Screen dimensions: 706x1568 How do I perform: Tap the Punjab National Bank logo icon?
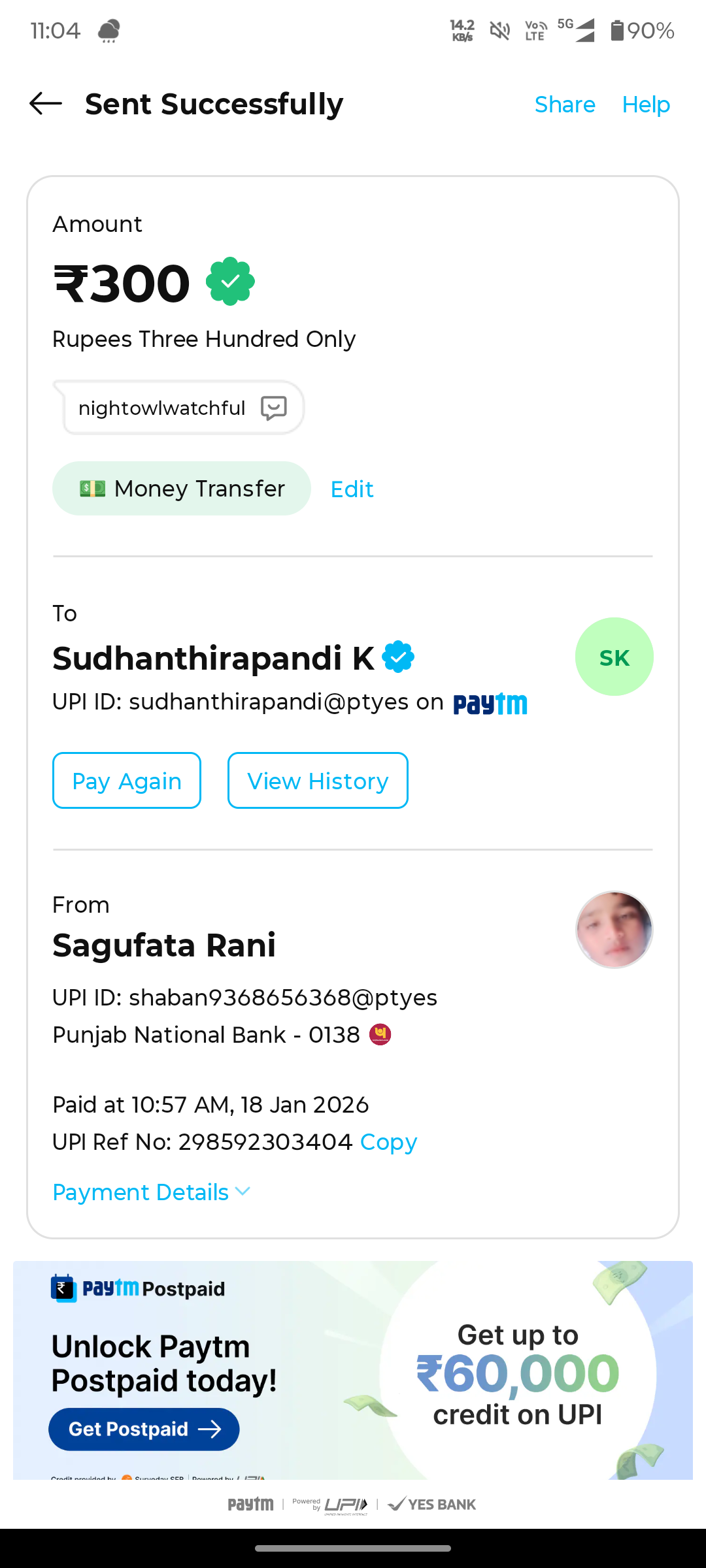pos(380,1035)
